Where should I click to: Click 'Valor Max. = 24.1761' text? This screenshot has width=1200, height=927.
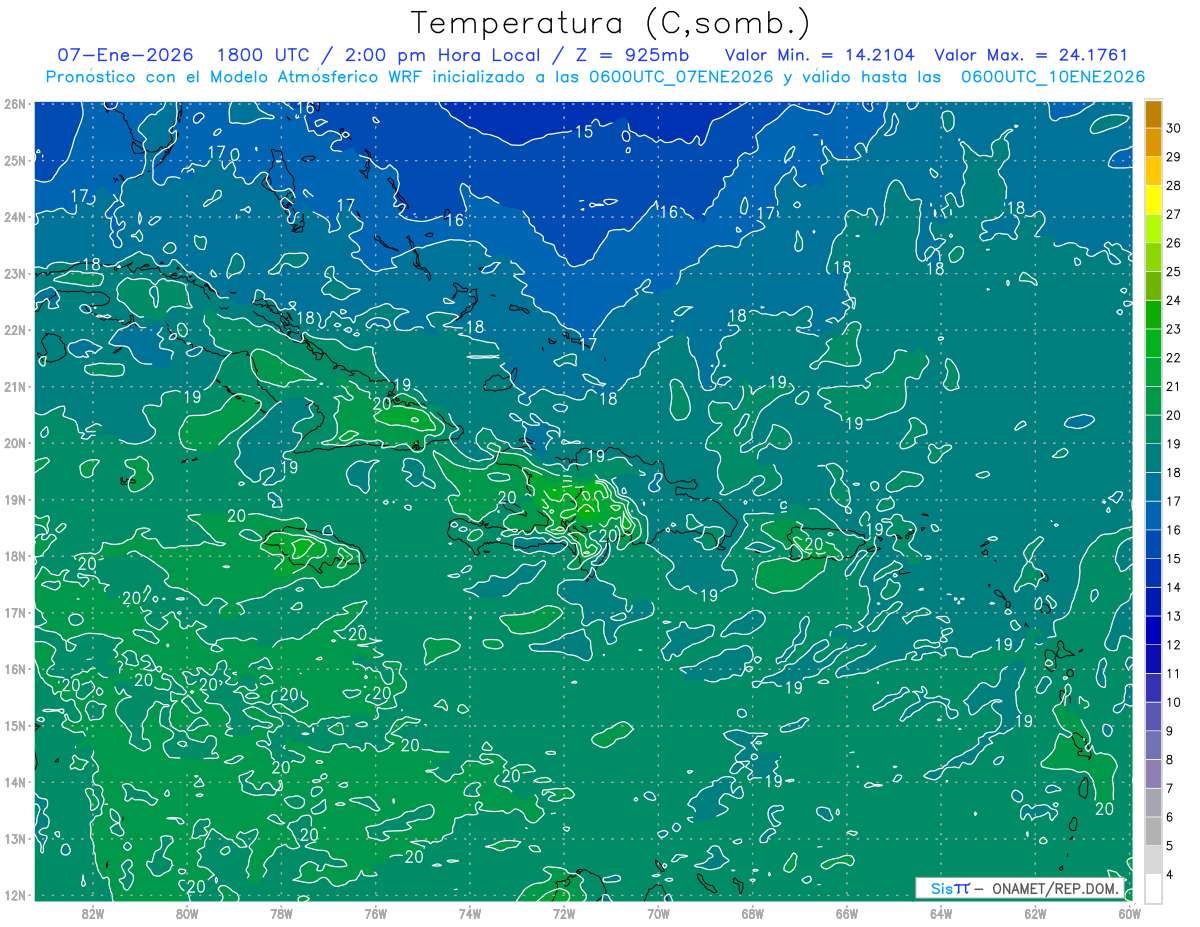pos(1031,55)
